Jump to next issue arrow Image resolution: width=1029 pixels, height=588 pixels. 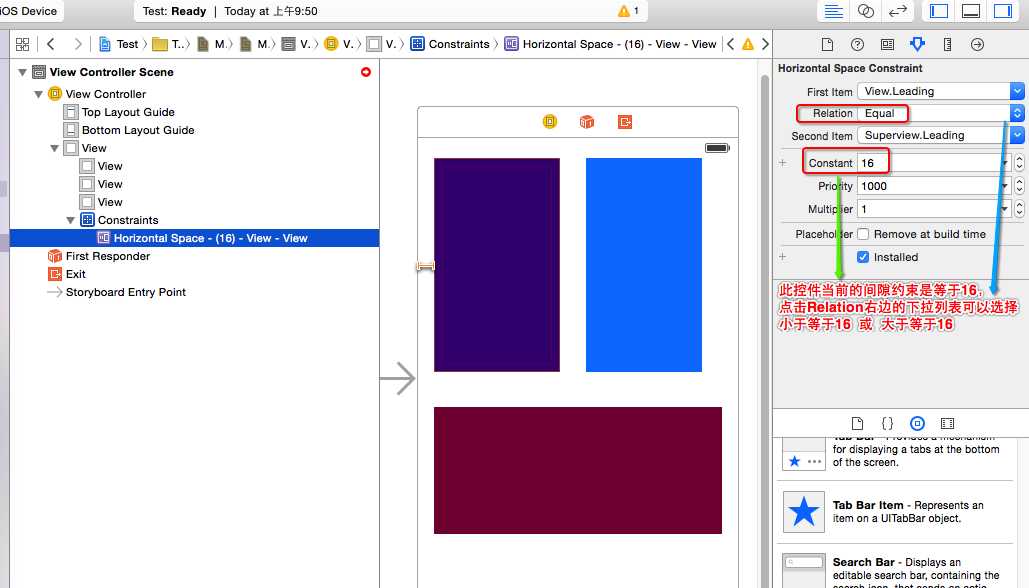click(x=765, y=44)
